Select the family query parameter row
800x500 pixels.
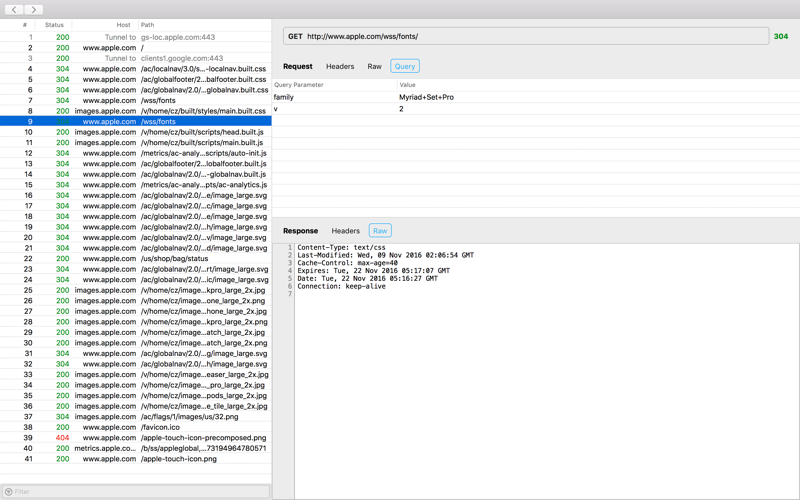coord(536,97)
